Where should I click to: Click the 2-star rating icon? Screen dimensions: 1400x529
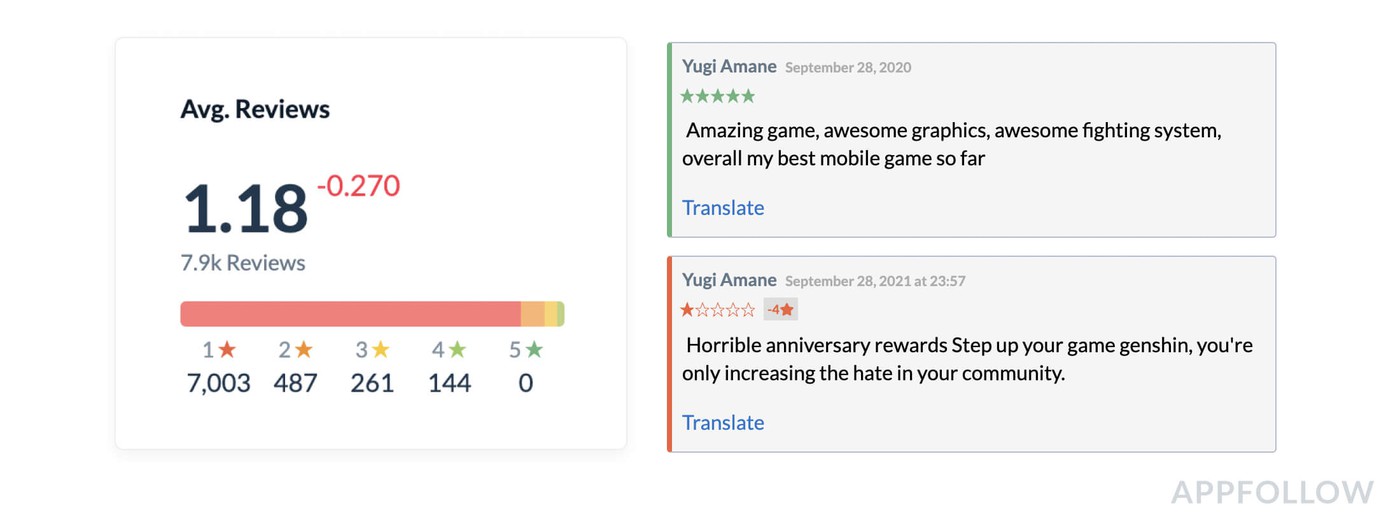(x=304, y=350)
